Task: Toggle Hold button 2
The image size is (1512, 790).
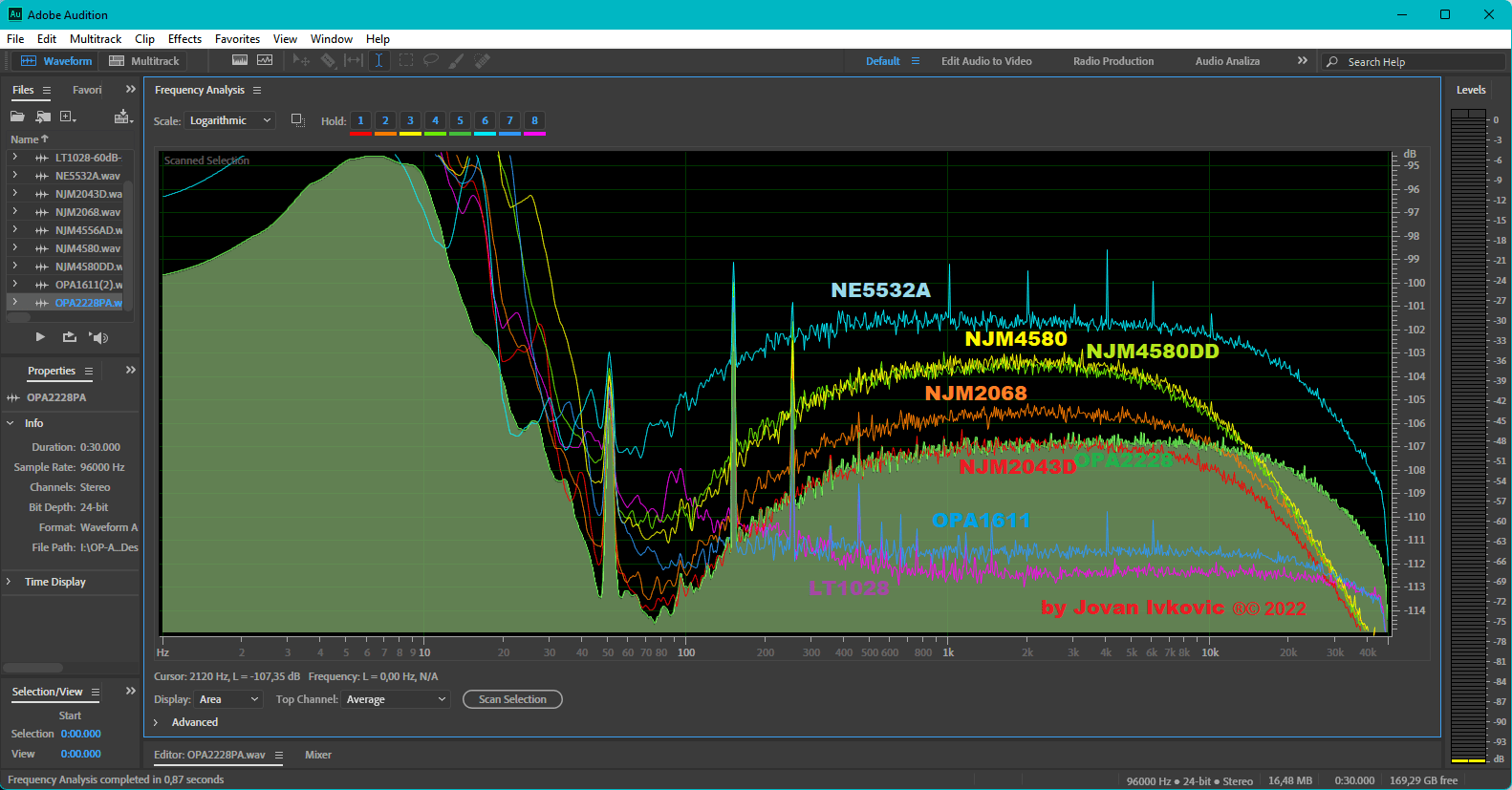Action: click(x=385, y=120)
